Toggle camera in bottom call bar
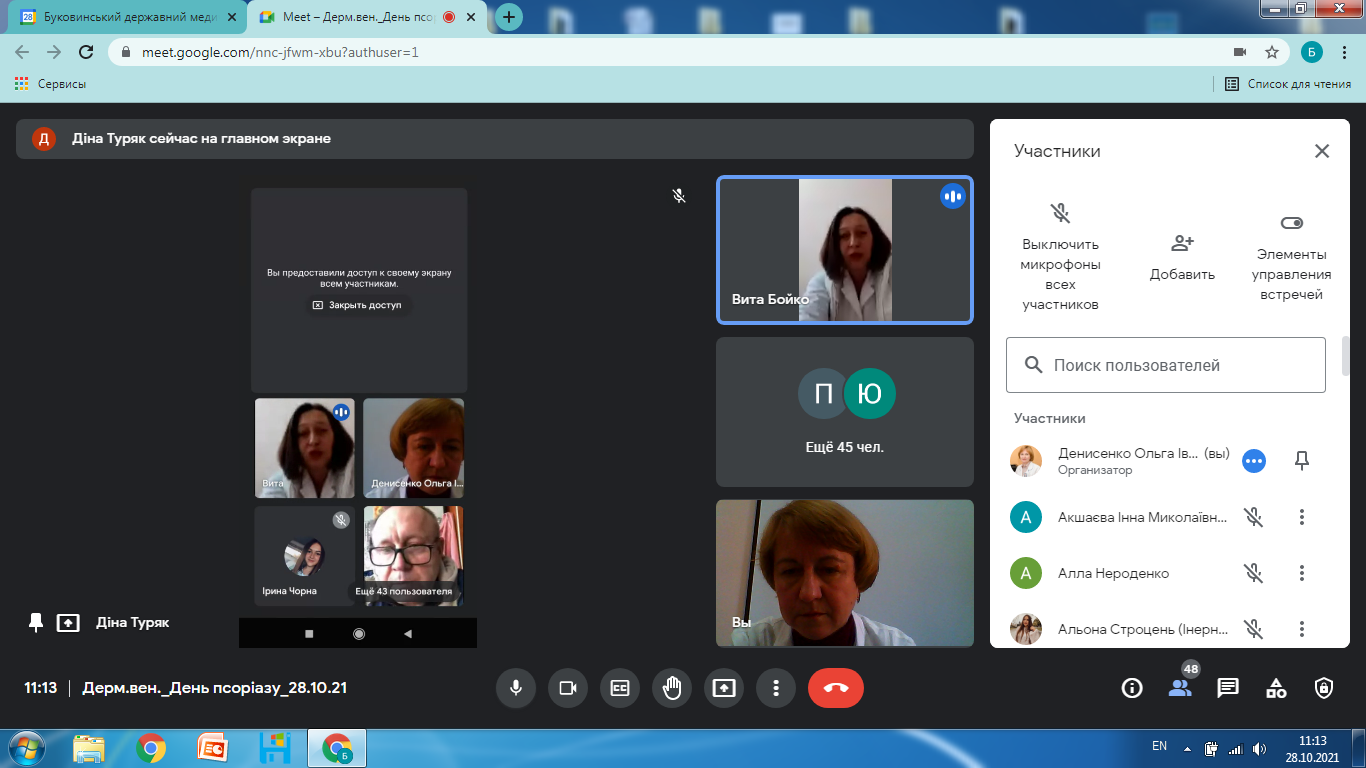 point(568,688)
